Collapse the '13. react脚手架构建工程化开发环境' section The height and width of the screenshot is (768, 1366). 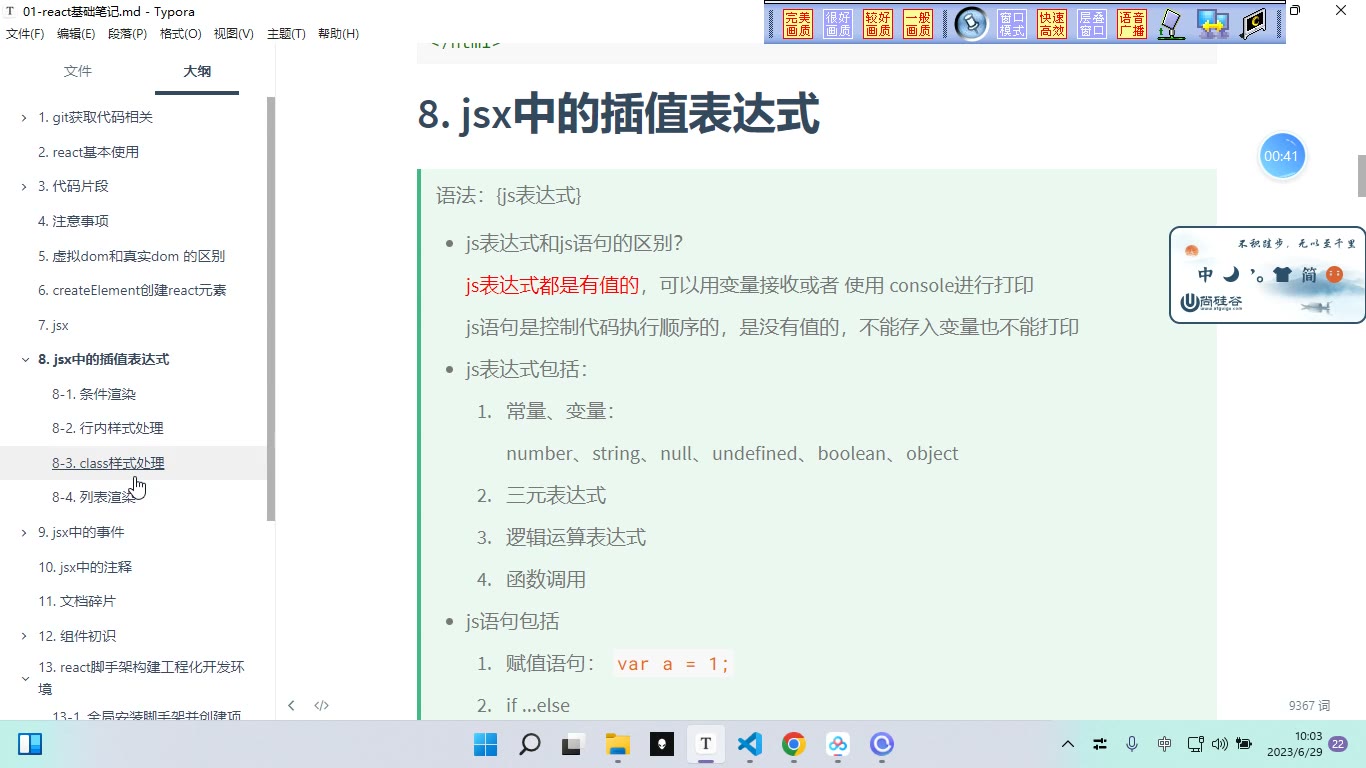(x=24, y=678)
